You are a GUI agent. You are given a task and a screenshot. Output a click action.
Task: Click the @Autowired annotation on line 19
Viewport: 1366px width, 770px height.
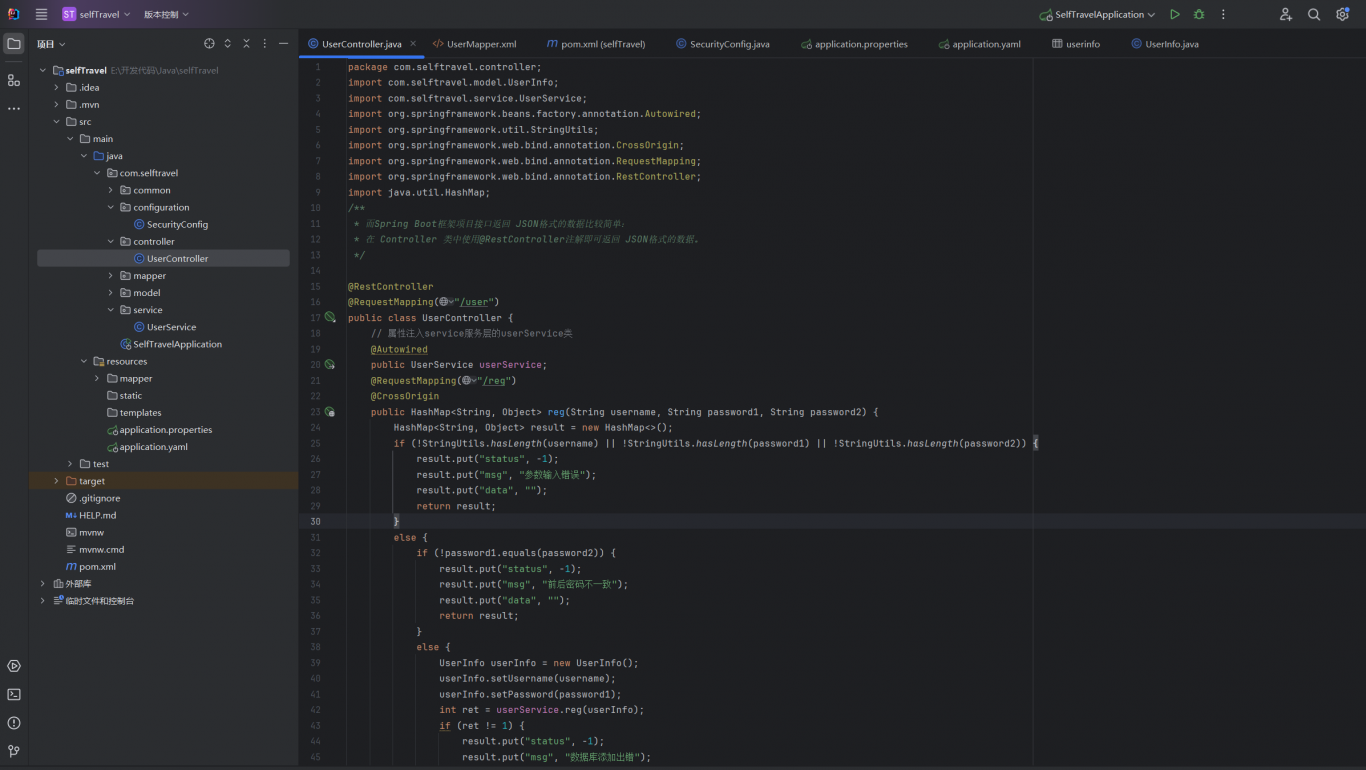click(x=399, y=349)
